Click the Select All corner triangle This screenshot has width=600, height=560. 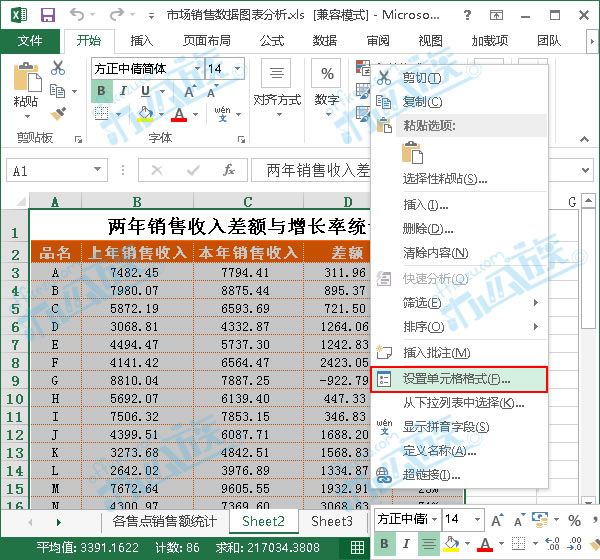click(20, 201)
